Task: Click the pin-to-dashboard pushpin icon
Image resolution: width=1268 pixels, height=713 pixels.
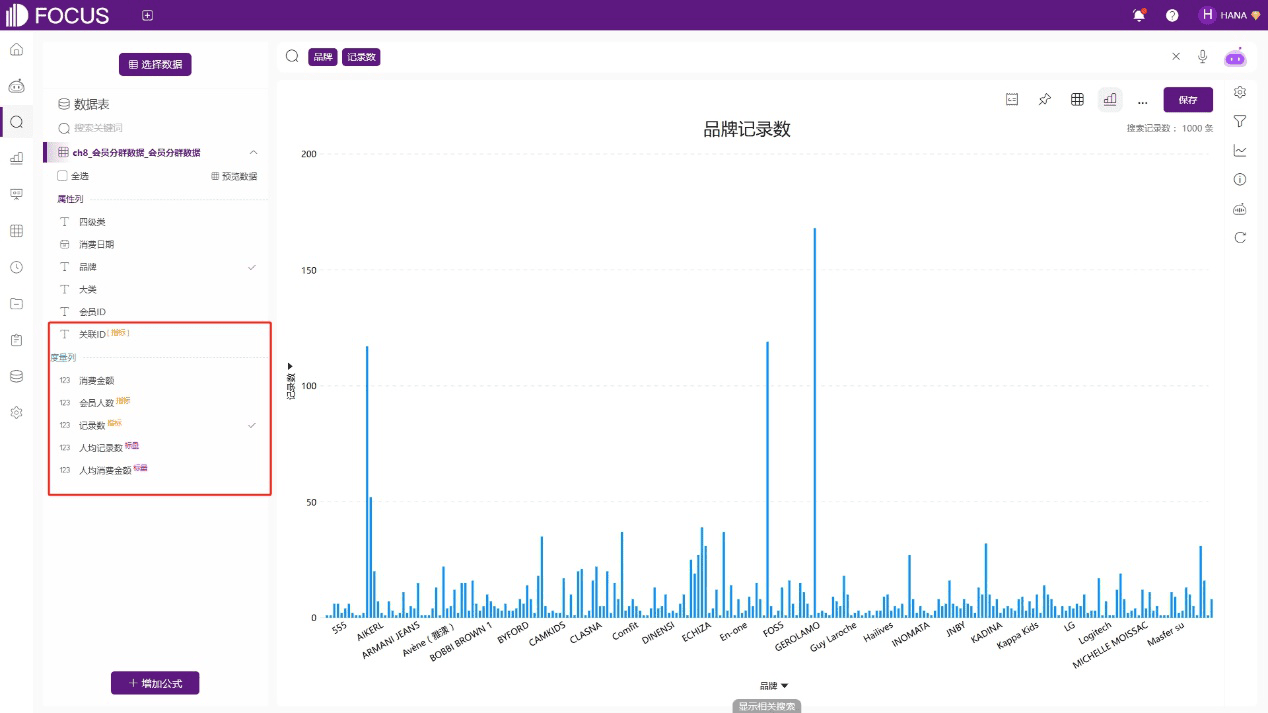Action: tap(1044, 99)
